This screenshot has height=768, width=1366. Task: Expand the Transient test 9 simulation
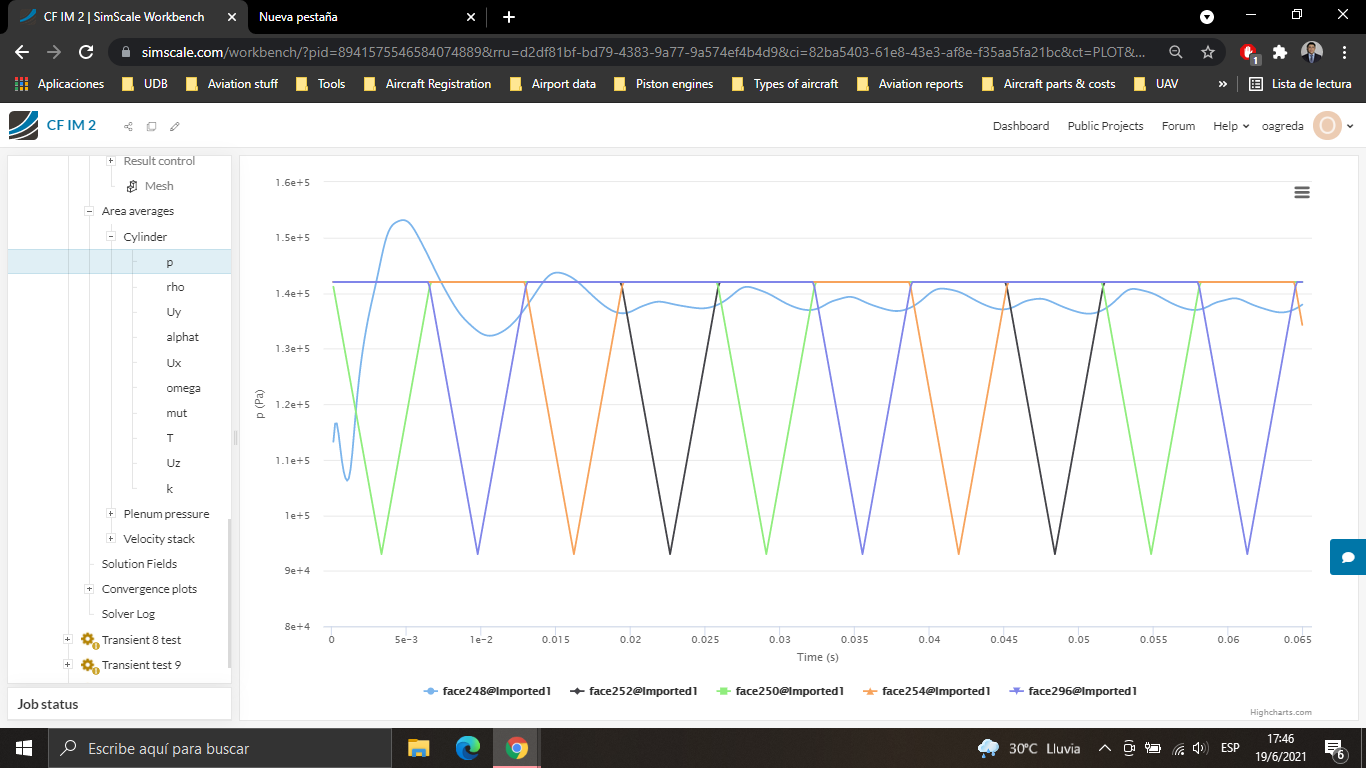tap(67, 665)
